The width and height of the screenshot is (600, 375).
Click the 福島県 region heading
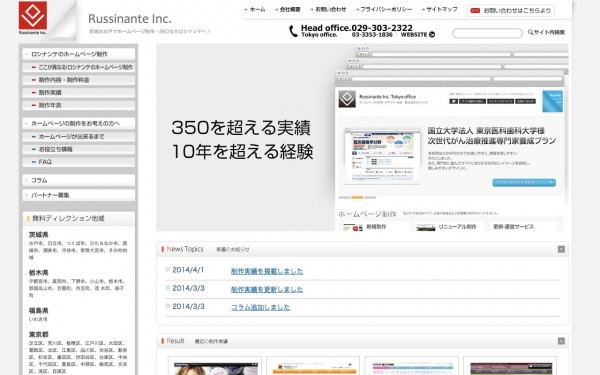(x=39, y=311)
